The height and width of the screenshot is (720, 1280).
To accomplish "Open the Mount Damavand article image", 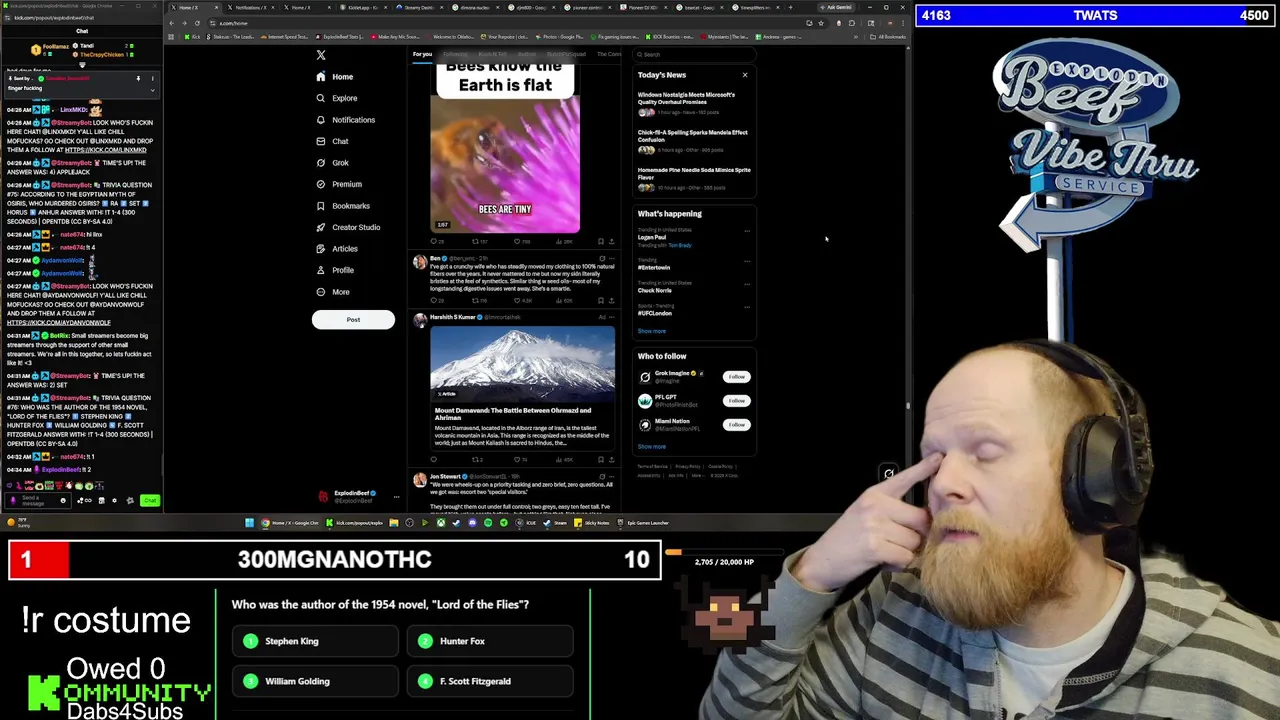I will pos(523,363).
